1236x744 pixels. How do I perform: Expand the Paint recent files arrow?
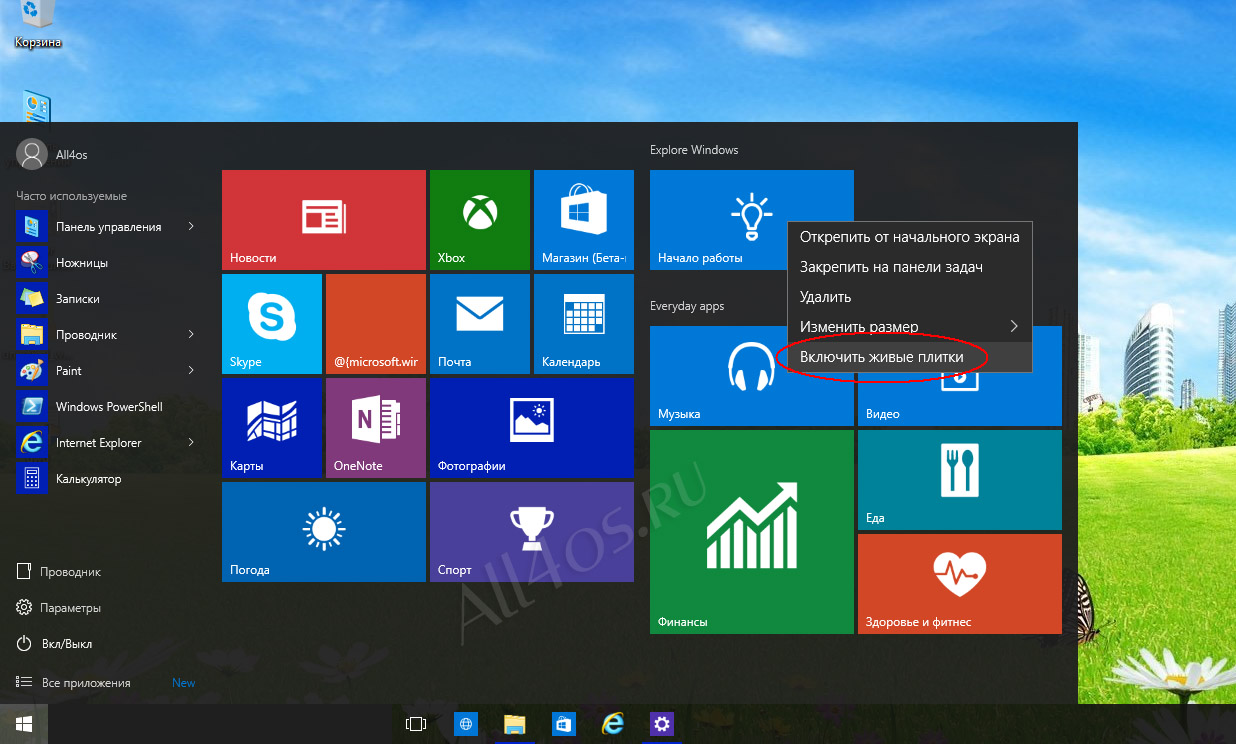pos(190,371)
